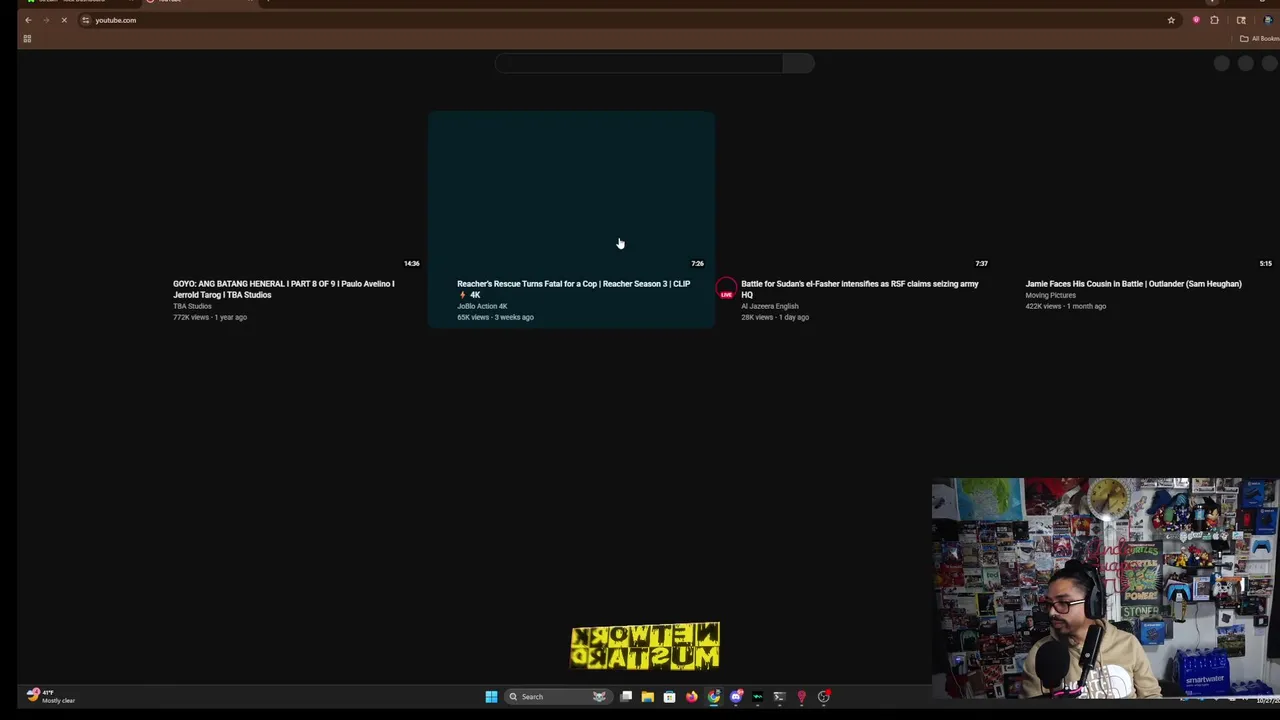Click '65K views · 3 weeks ago' text
The height and width of the screenshot is (720, 1280).
(x=495, y=317)
